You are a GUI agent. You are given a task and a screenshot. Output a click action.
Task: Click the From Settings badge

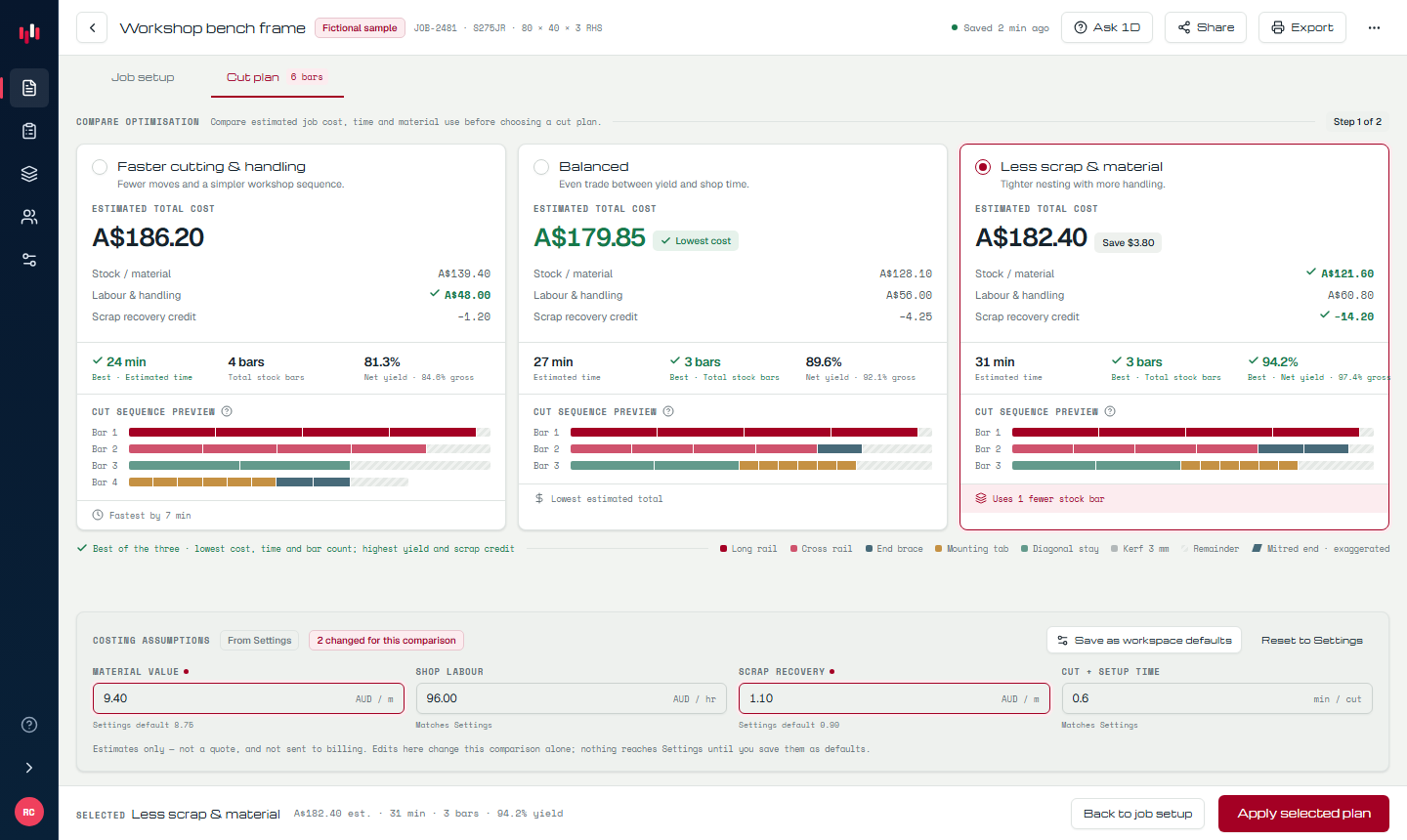(260, 641)
